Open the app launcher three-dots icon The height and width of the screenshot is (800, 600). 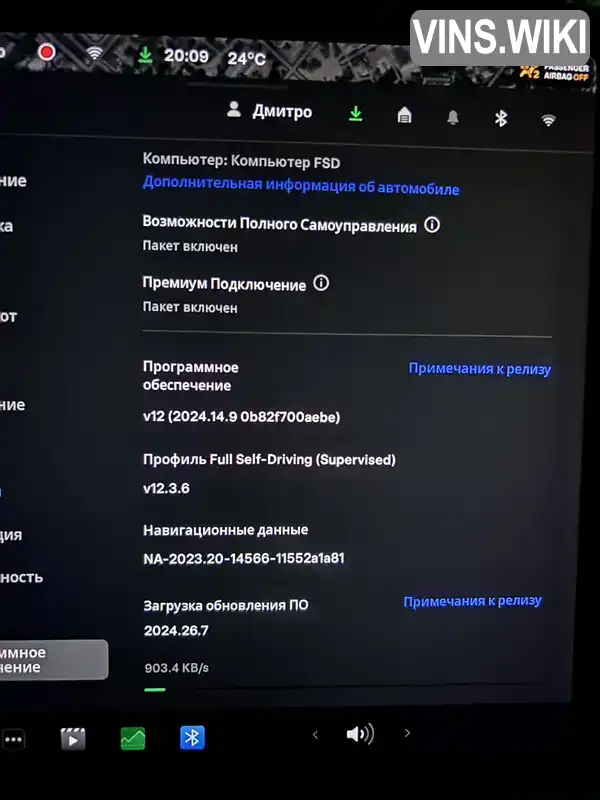pyautogui.click(x=13, y=739)
